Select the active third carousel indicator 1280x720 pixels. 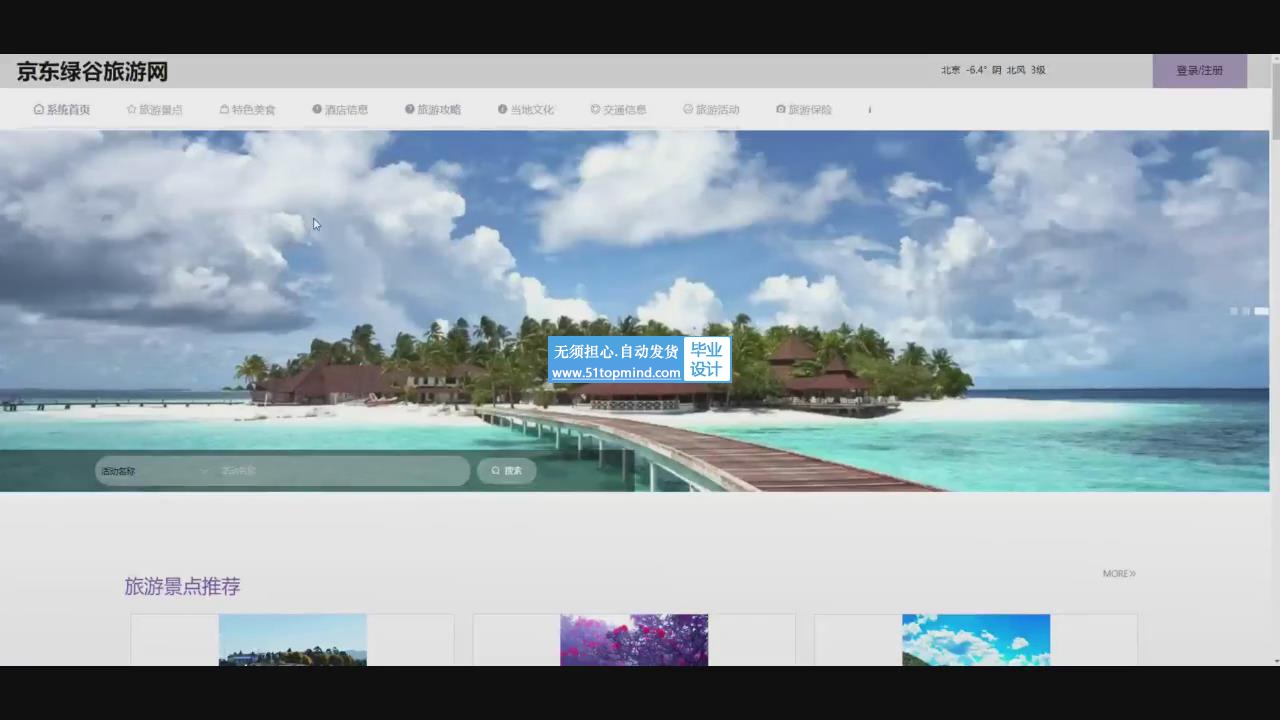coord(1261,311)
